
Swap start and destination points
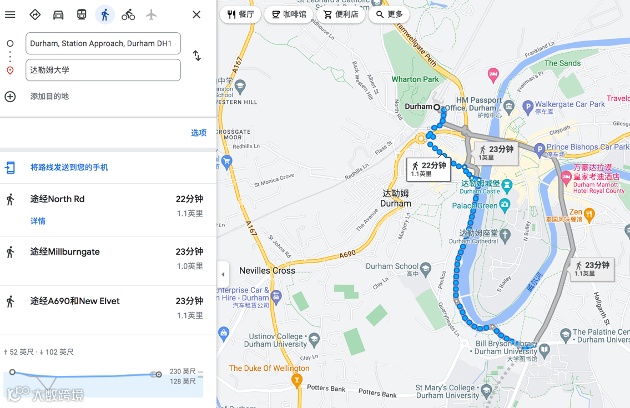pos(196,55)
